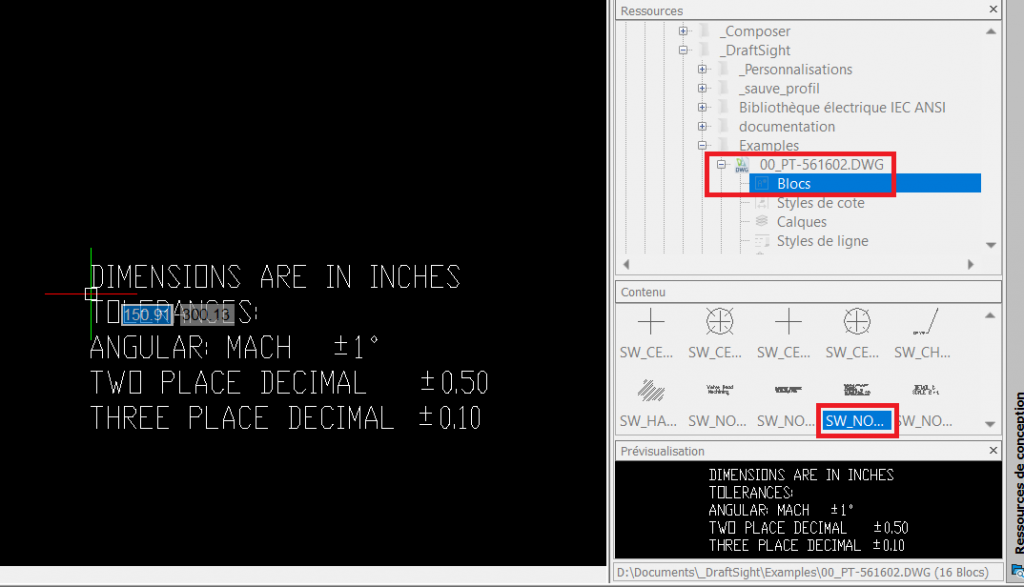Click the DWG file icon
Viewport: 1024px width, 587px height.
click(x=742, y=165)
